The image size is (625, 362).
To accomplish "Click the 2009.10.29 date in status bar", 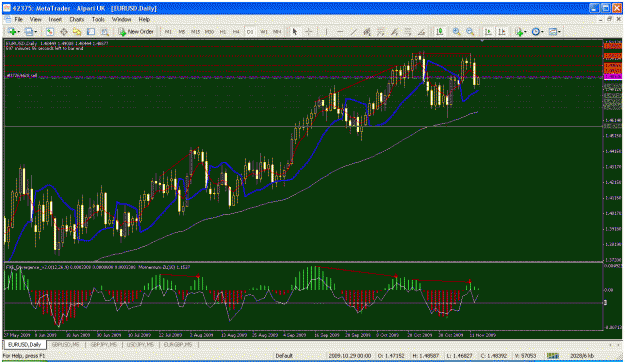I will point(350,356).
